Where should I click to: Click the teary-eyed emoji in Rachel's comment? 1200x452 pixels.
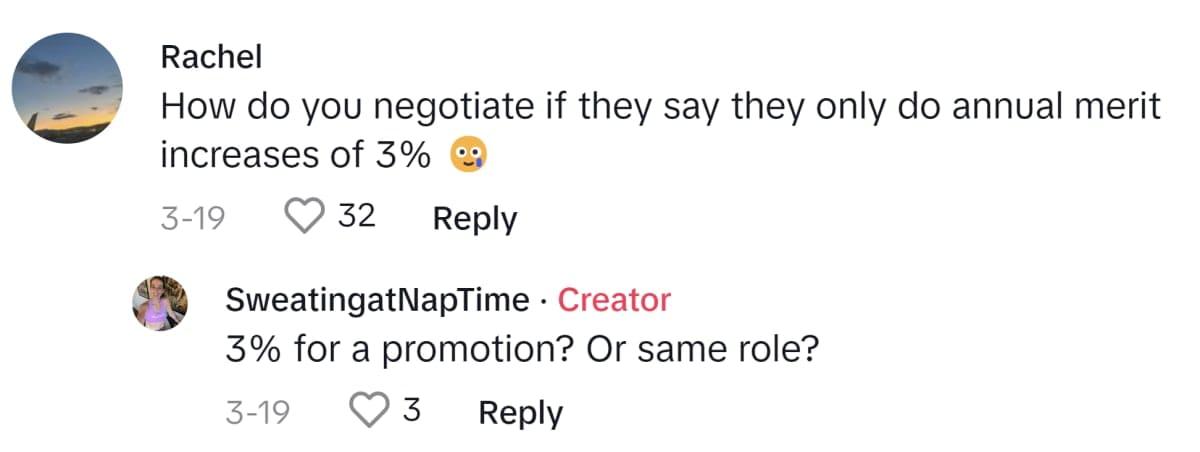pos(468,159)
